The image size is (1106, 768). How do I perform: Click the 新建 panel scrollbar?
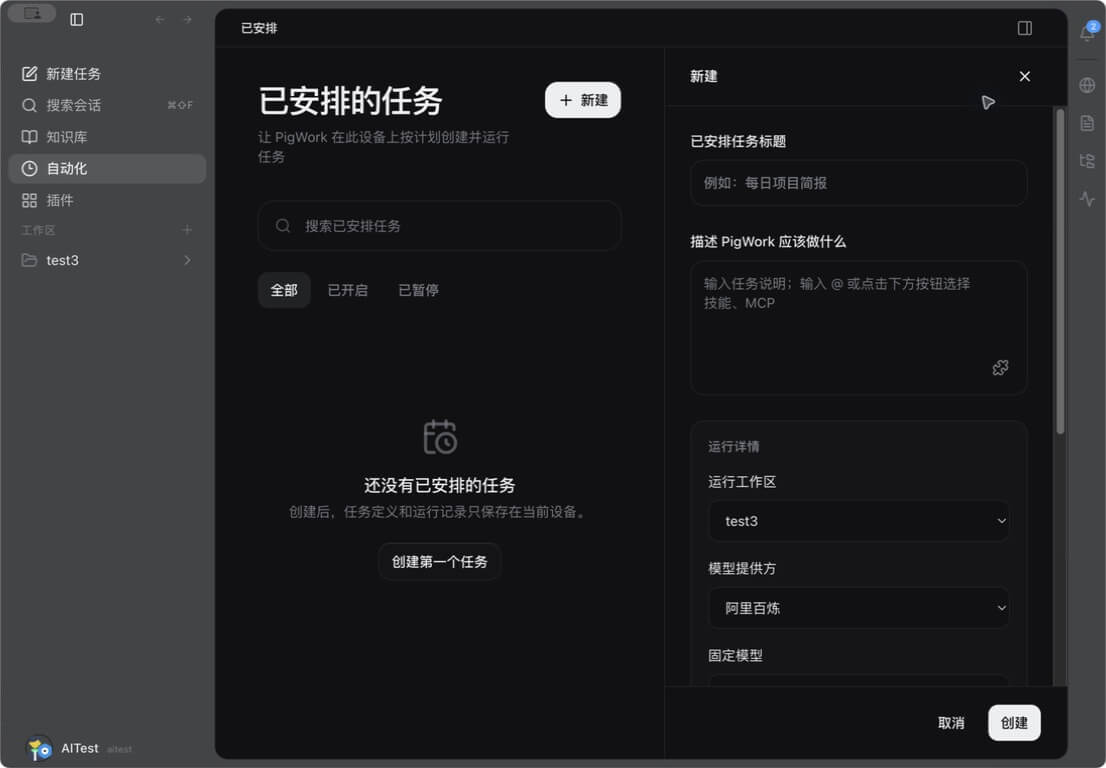coord(1060,272)
